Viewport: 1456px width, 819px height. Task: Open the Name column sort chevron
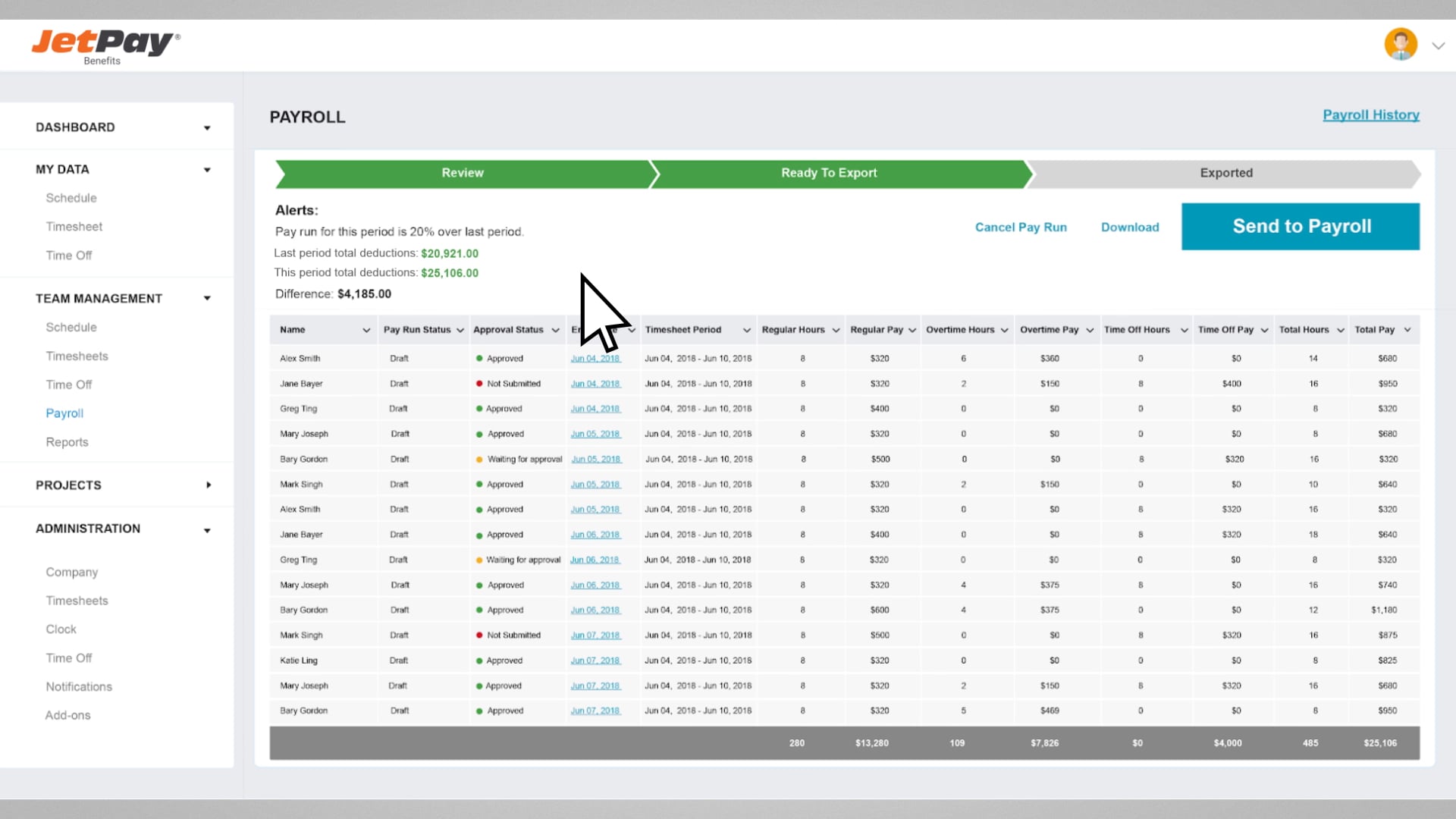point(366,331)
